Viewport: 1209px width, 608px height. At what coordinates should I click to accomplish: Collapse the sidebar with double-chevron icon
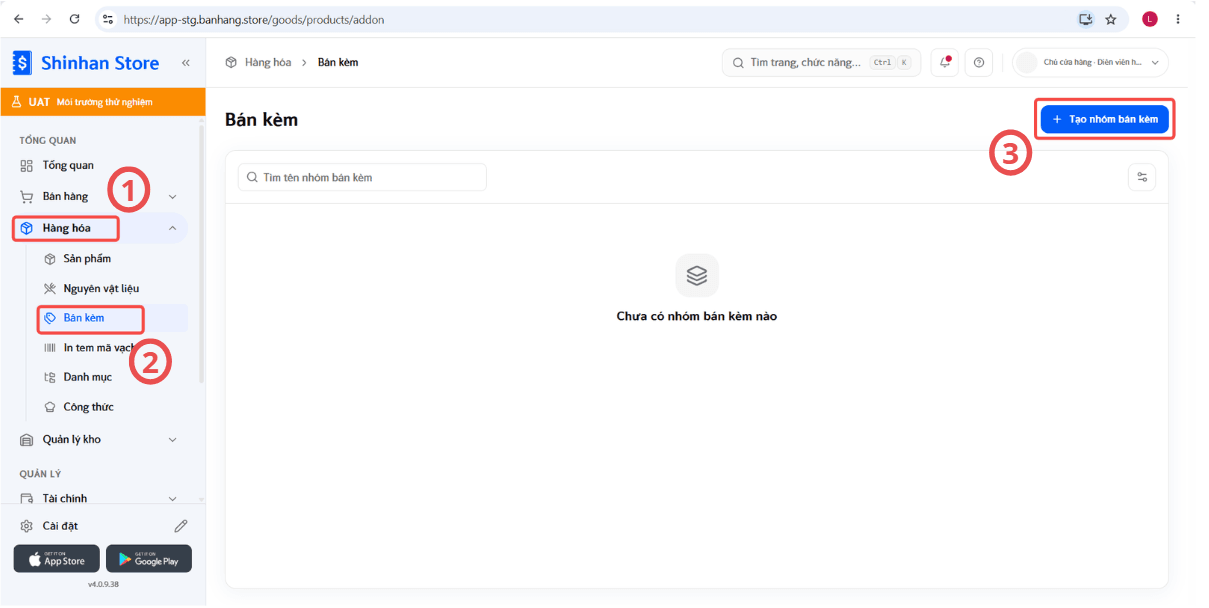(x=185, y=63)
